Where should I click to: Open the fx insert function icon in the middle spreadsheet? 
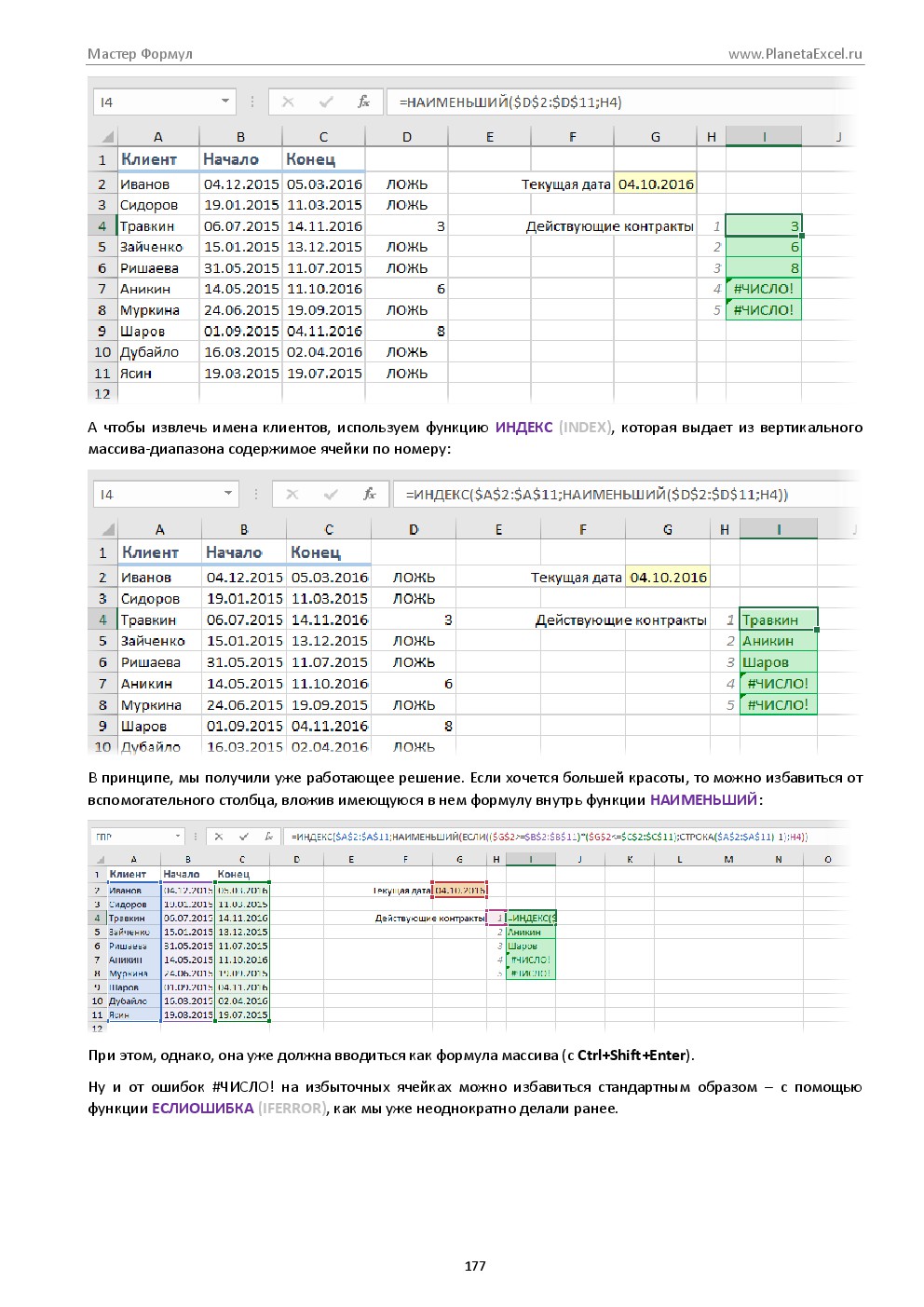point(370,494)
